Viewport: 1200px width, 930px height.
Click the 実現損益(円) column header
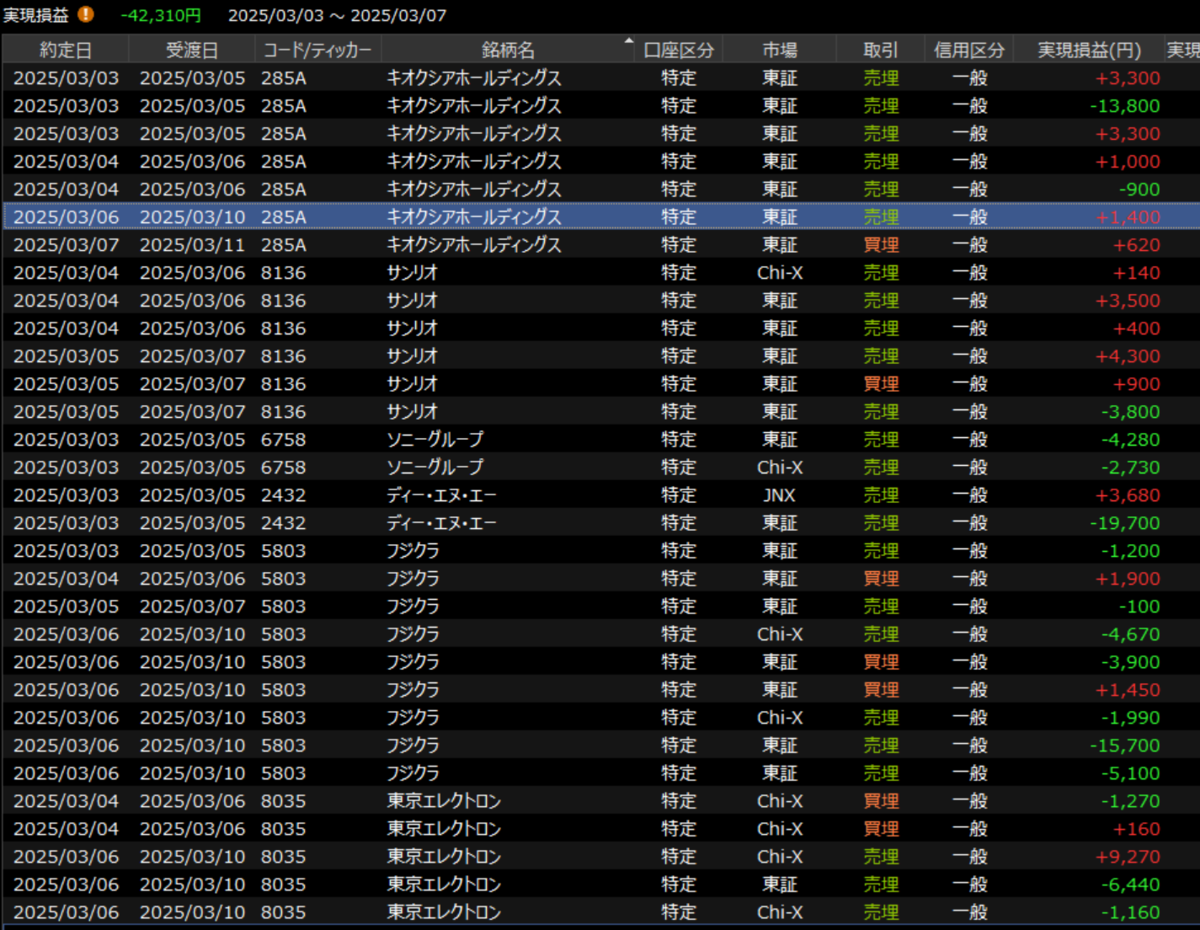(x=1089, y=49)
